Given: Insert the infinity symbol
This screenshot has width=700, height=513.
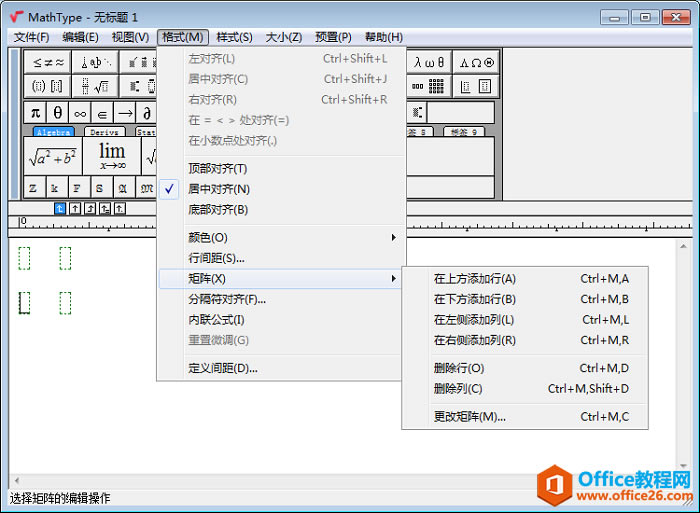Looking at the screenshot, I should click(80, 113).
